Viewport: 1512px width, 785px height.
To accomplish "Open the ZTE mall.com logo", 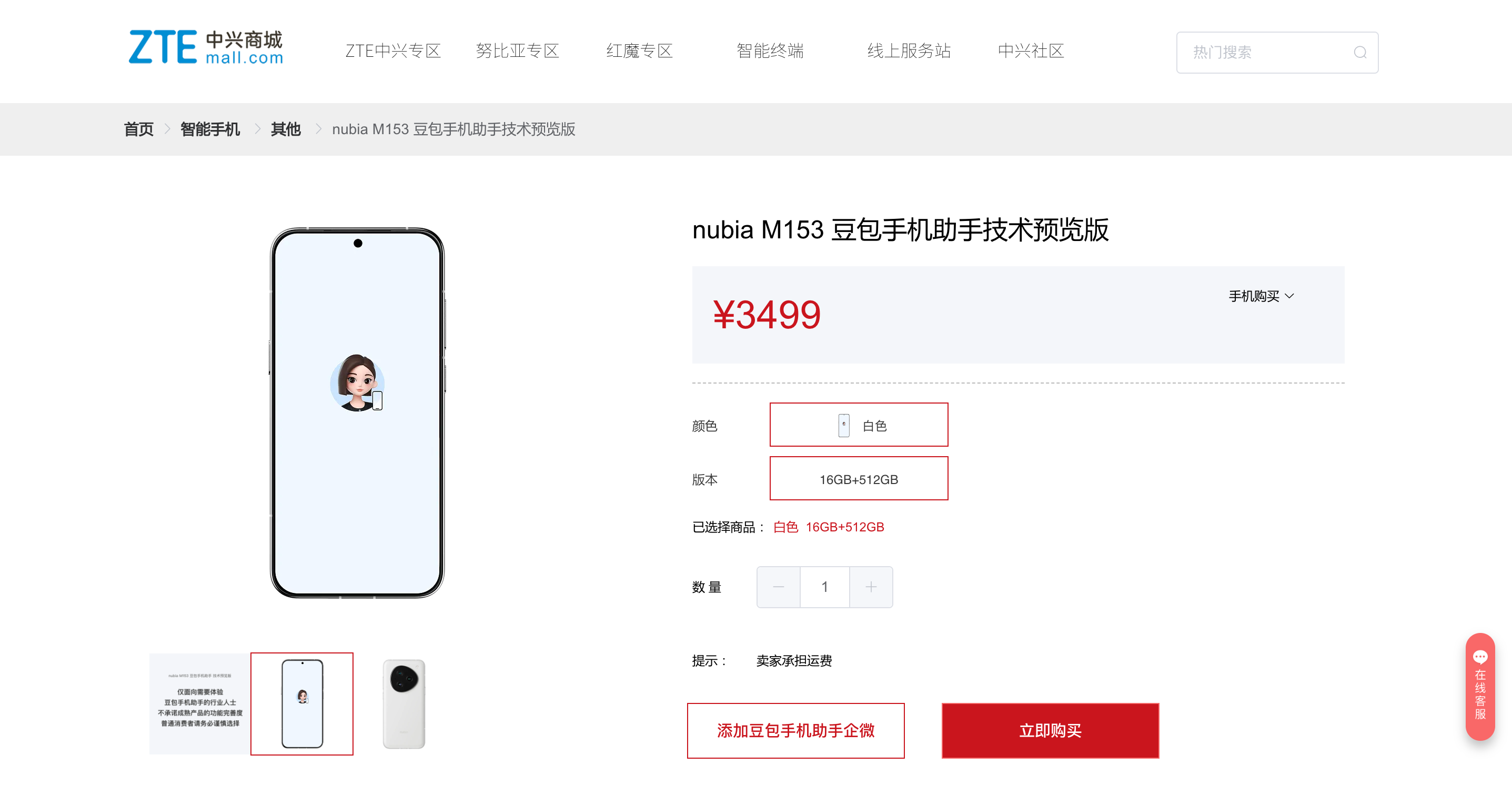I will pyautogui.click(x=206, y=47).
